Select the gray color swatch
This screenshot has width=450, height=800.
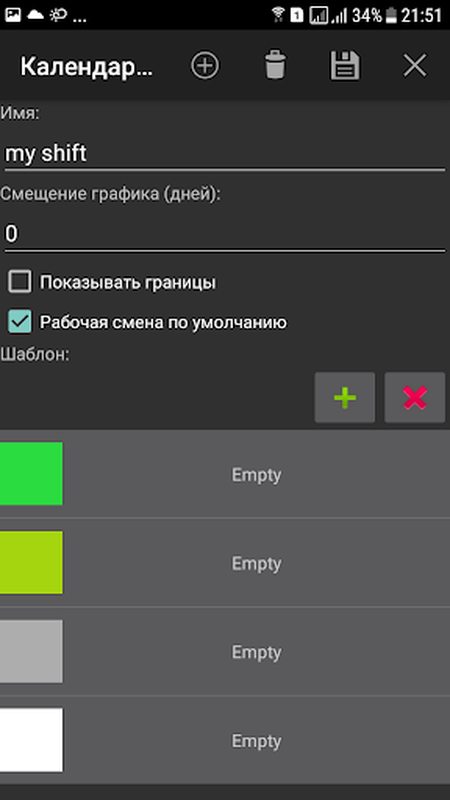point(31,651)
